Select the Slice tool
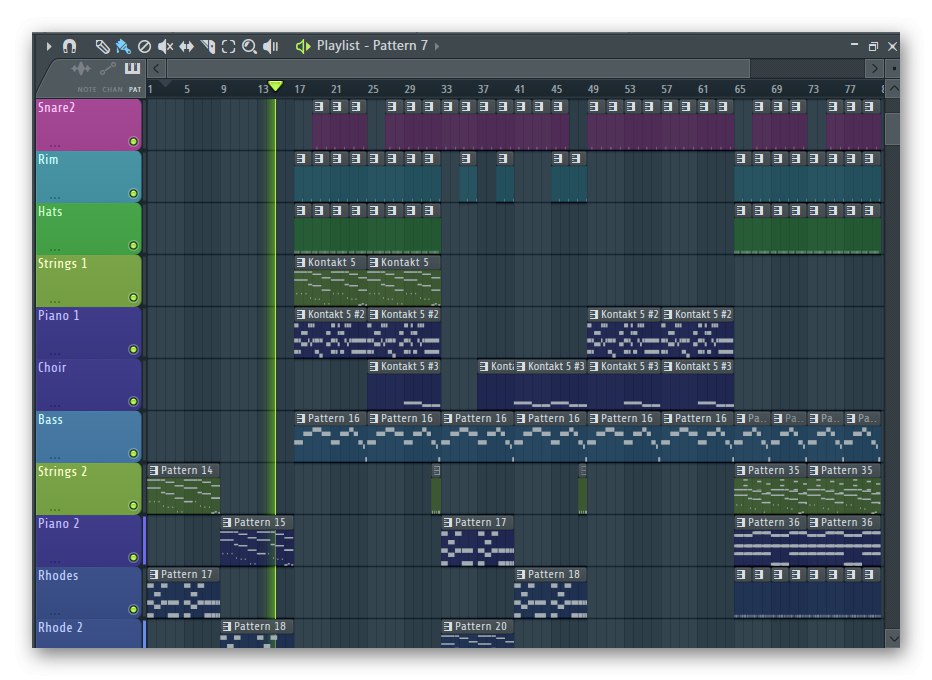This screenshot has width=932, height=680. pyautogui.click(x=208, y=46)
